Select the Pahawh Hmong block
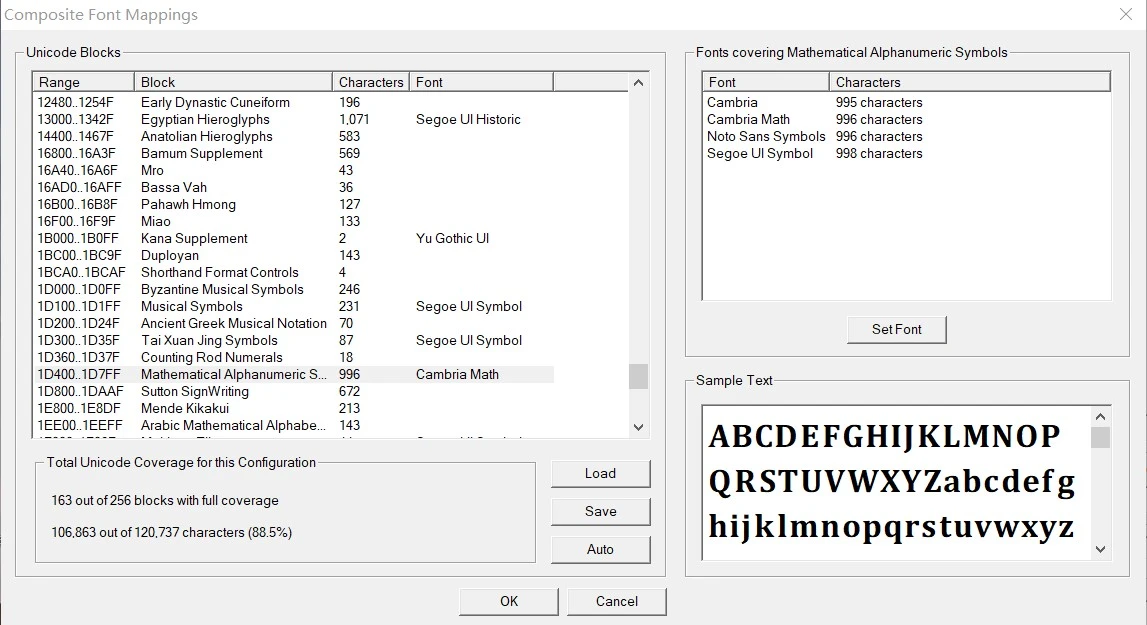The width and height of the screenshot is (1147, 625). pos(294,204)
